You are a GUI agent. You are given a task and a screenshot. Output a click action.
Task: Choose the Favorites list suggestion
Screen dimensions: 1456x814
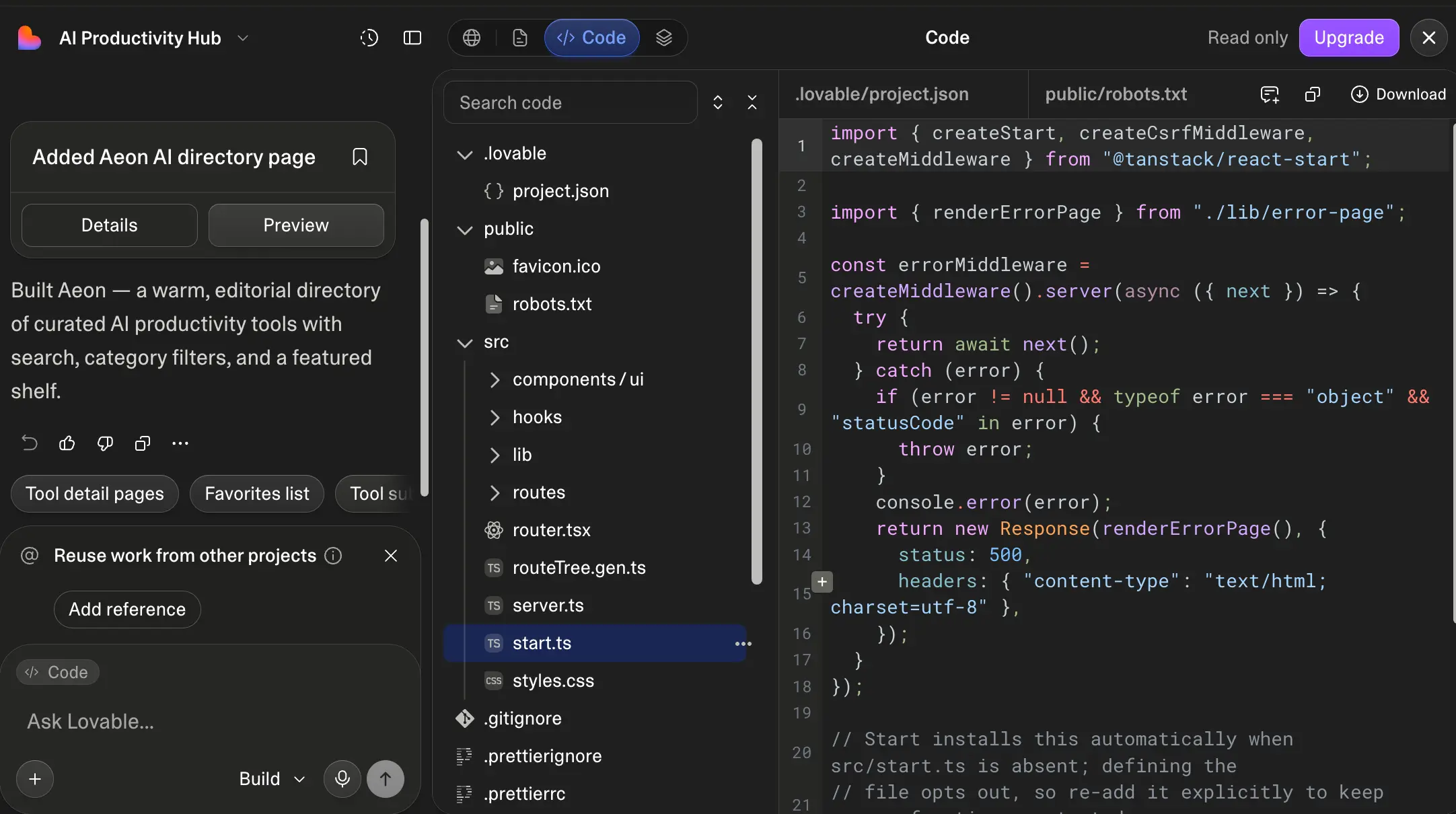tap(257, 494)
